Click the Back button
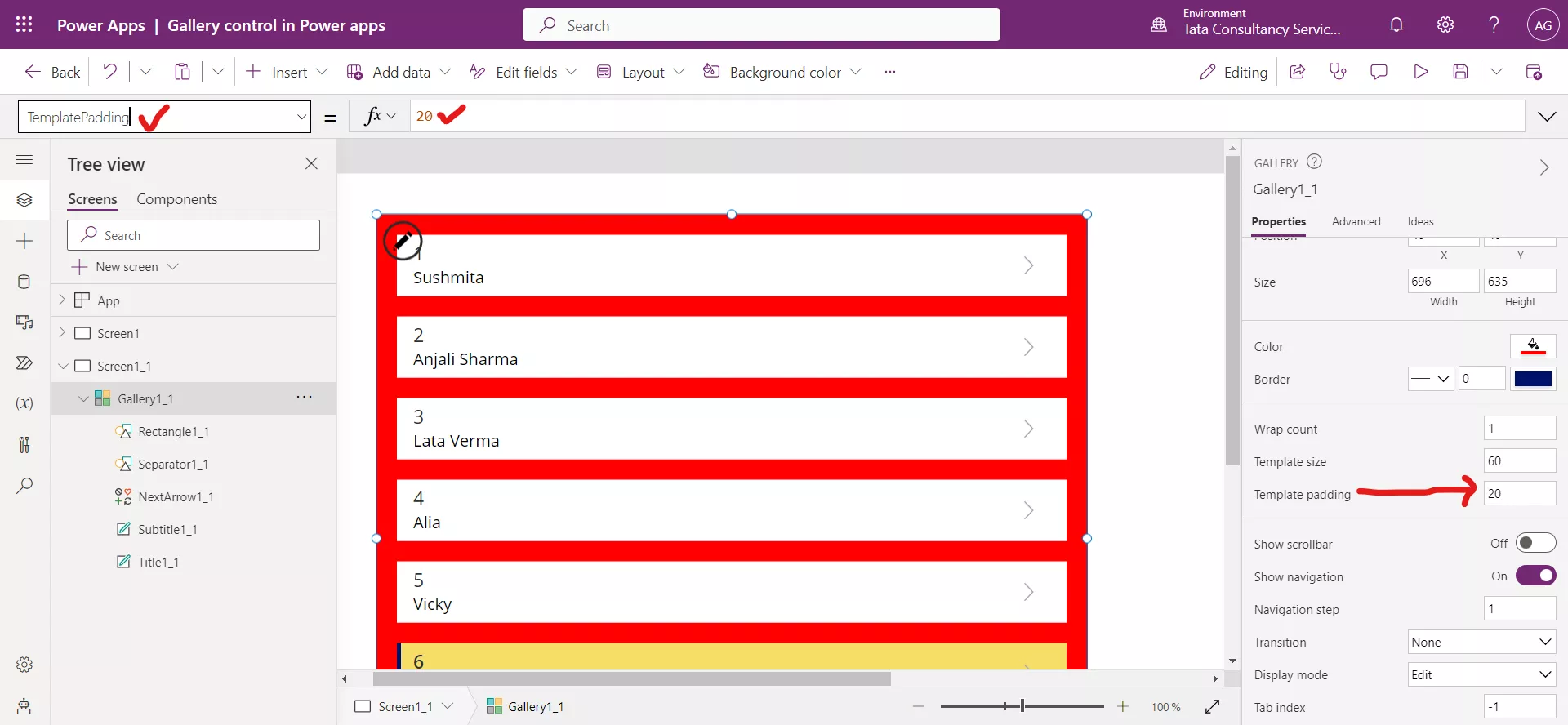 tap(52, 72)
